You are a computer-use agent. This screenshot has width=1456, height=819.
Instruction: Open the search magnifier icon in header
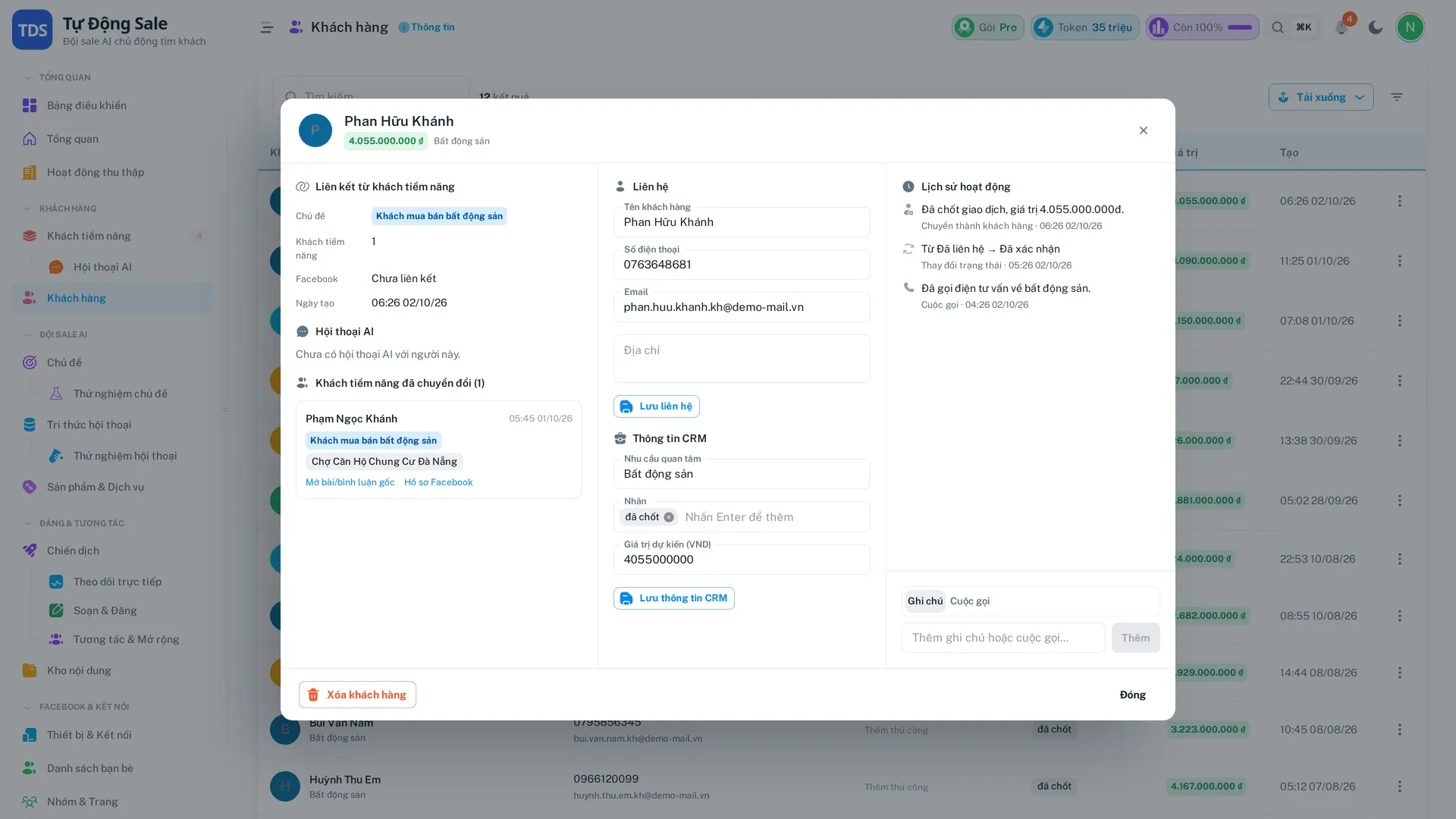click(x=1278, y=27)
